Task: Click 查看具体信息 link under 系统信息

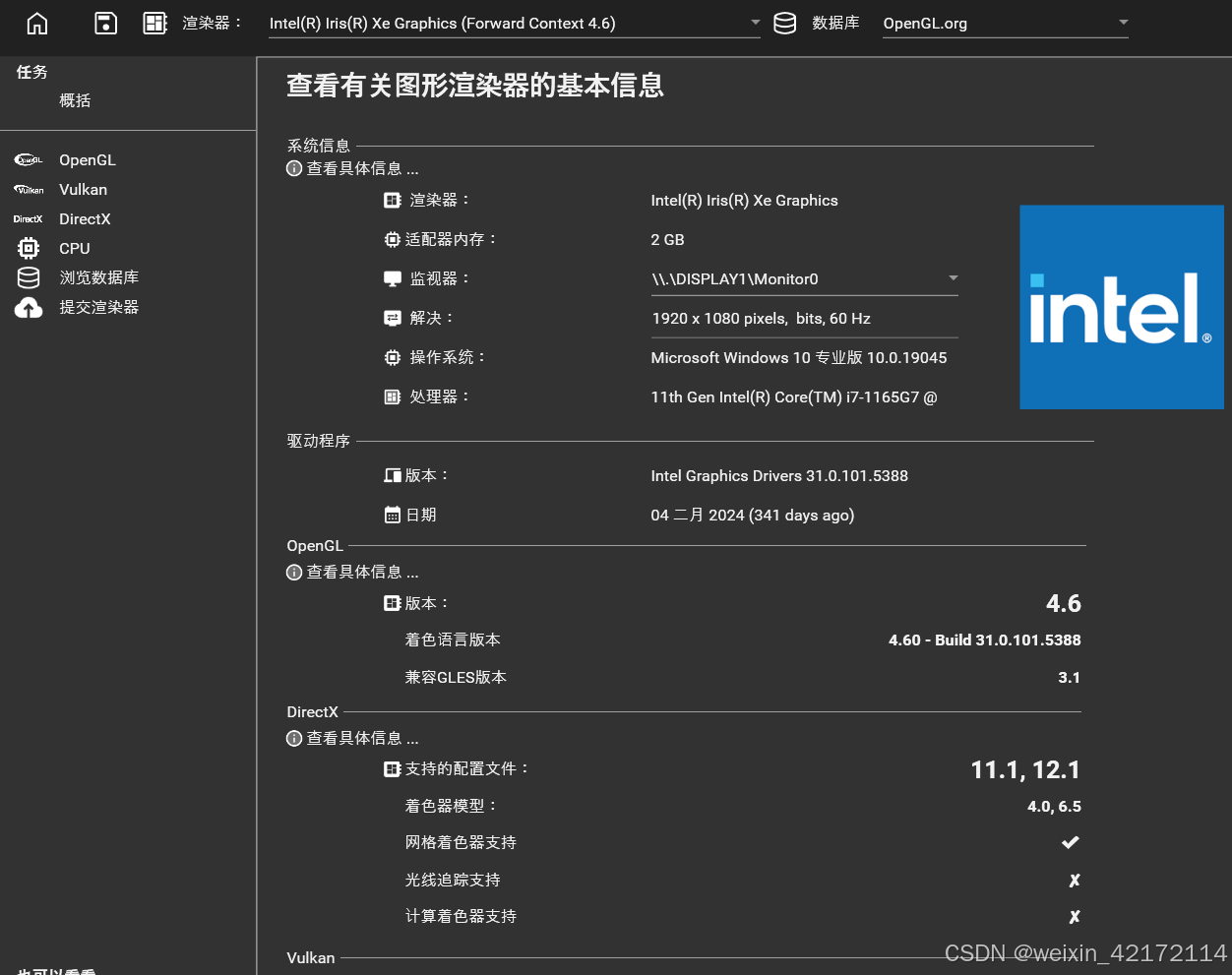Action: coord(362,169)
